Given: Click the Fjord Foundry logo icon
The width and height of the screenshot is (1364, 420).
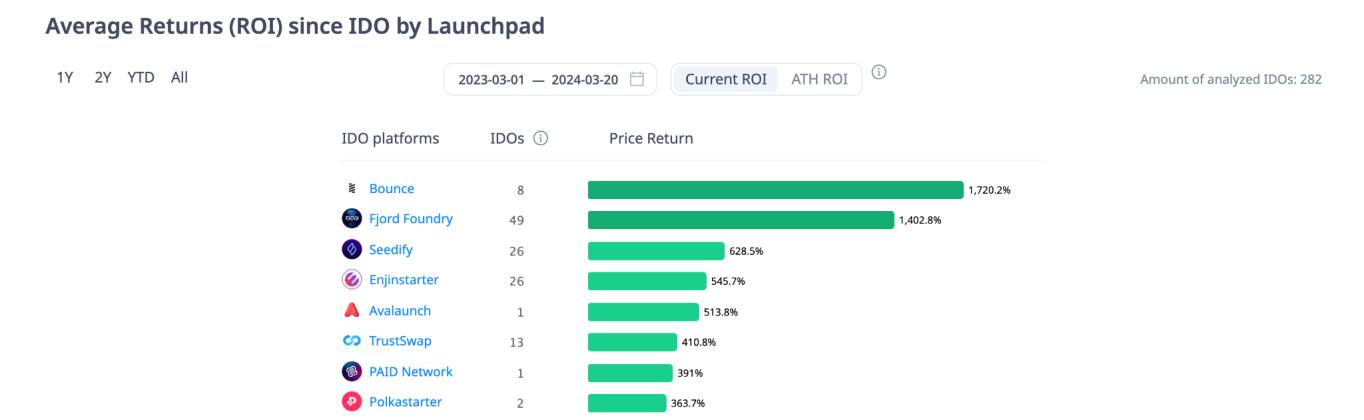Looking at the screenshot, I should tap(351, 220).
